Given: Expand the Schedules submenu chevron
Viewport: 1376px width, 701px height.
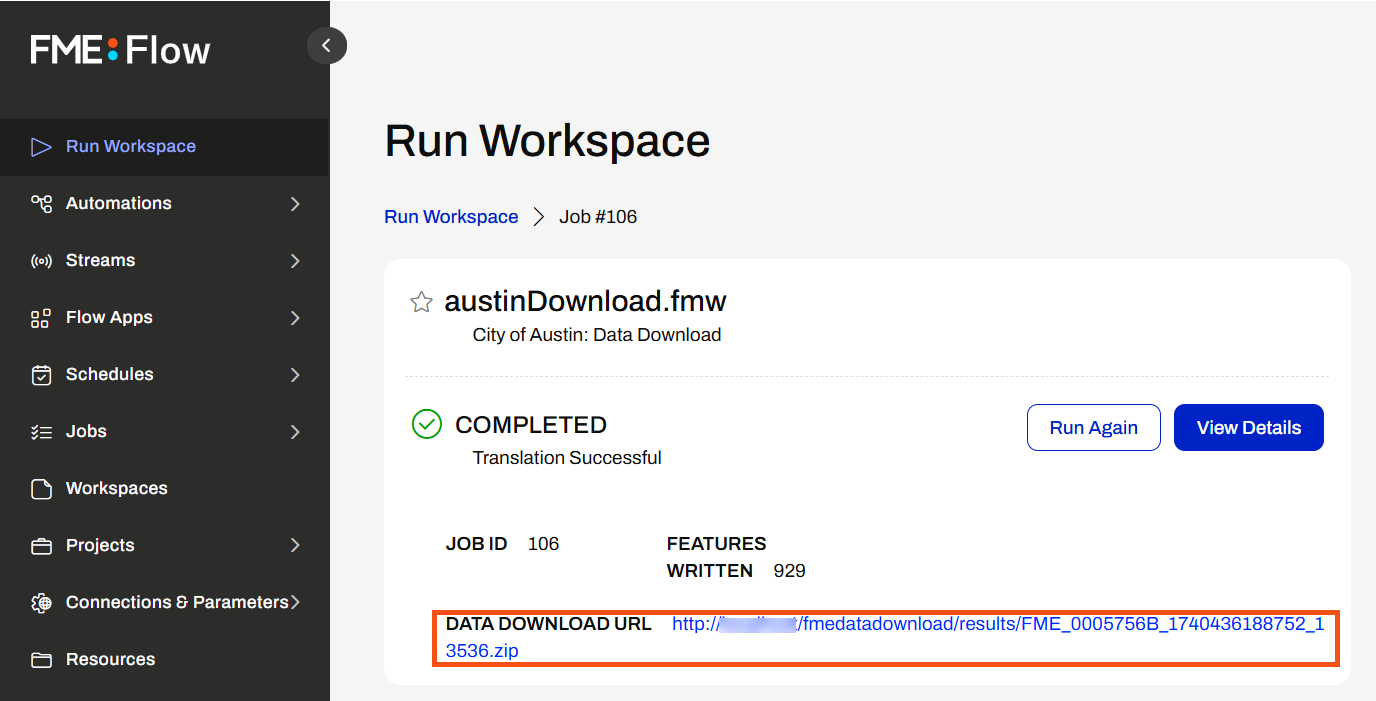Looking at the screenshot, I should tap(295, 375).
